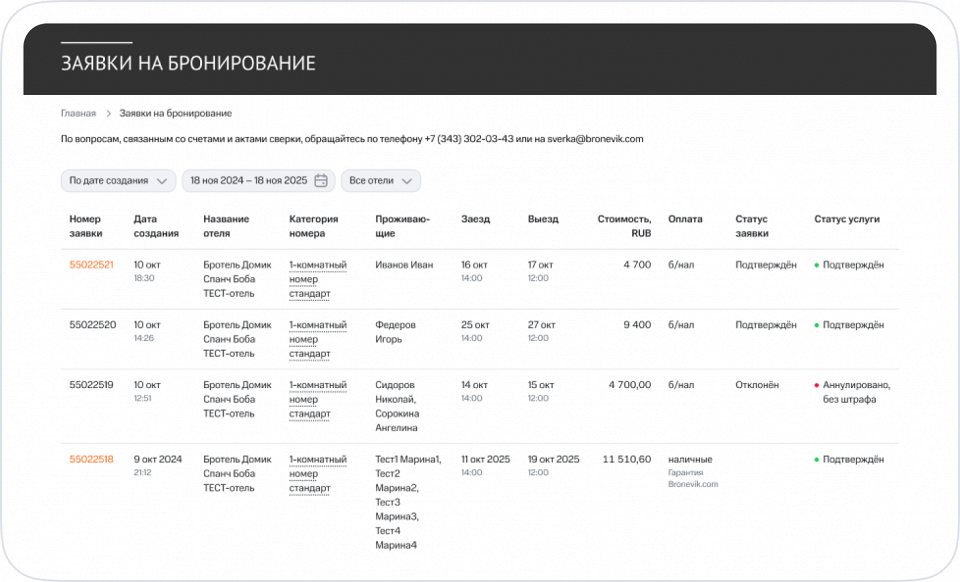Click cost value 9 400
The image size is (960, 582).
click(x=637, y=325)
